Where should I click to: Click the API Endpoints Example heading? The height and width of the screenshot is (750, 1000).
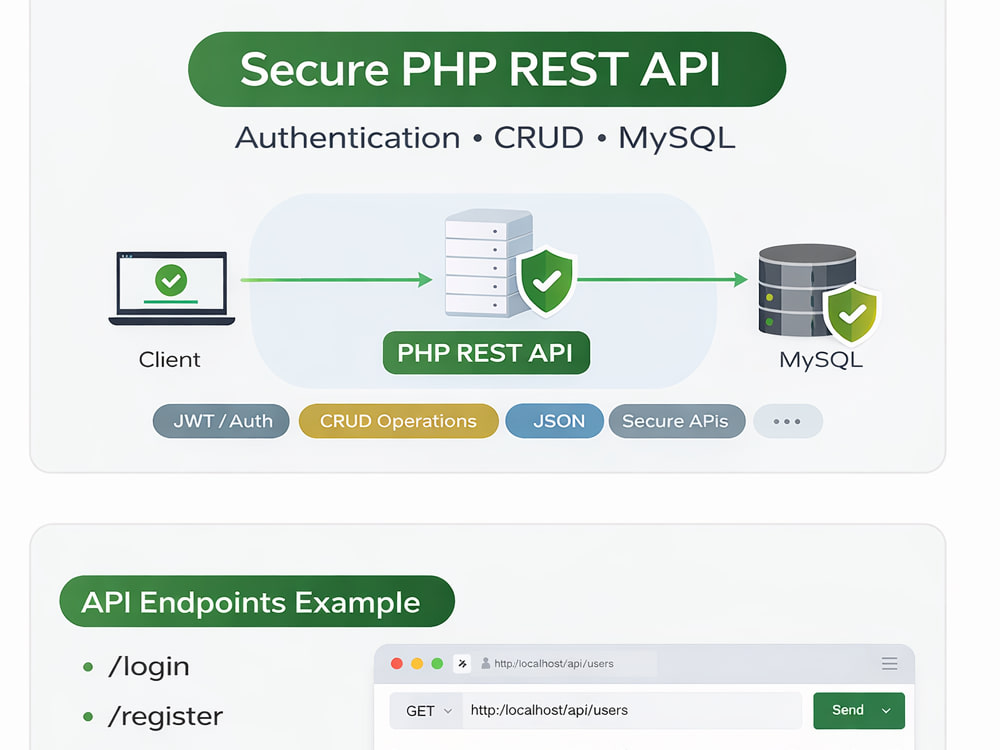pos(257,601)
